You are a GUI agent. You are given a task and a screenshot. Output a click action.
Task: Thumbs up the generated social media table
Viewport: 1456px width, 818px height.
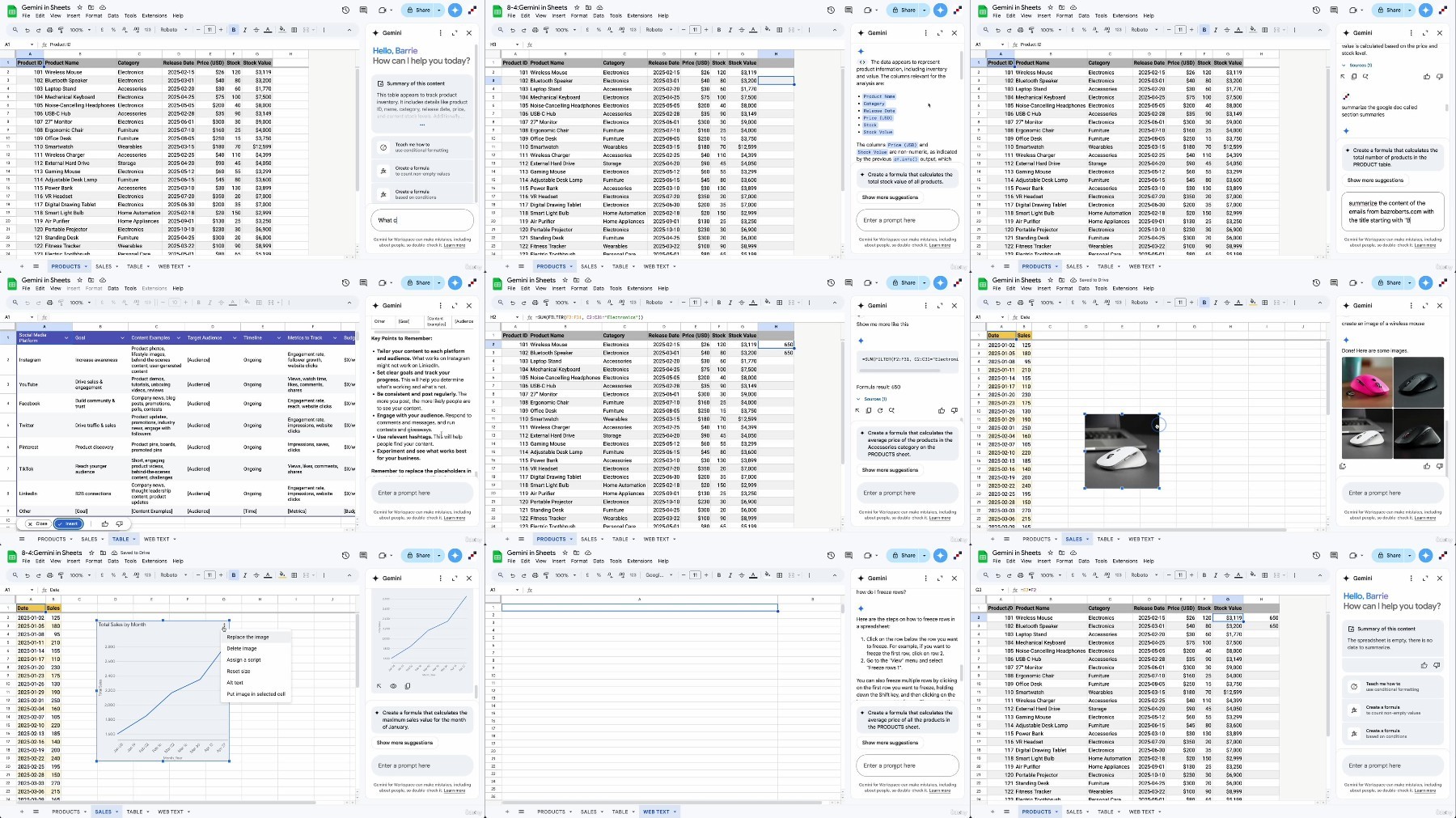click(104, 523)
